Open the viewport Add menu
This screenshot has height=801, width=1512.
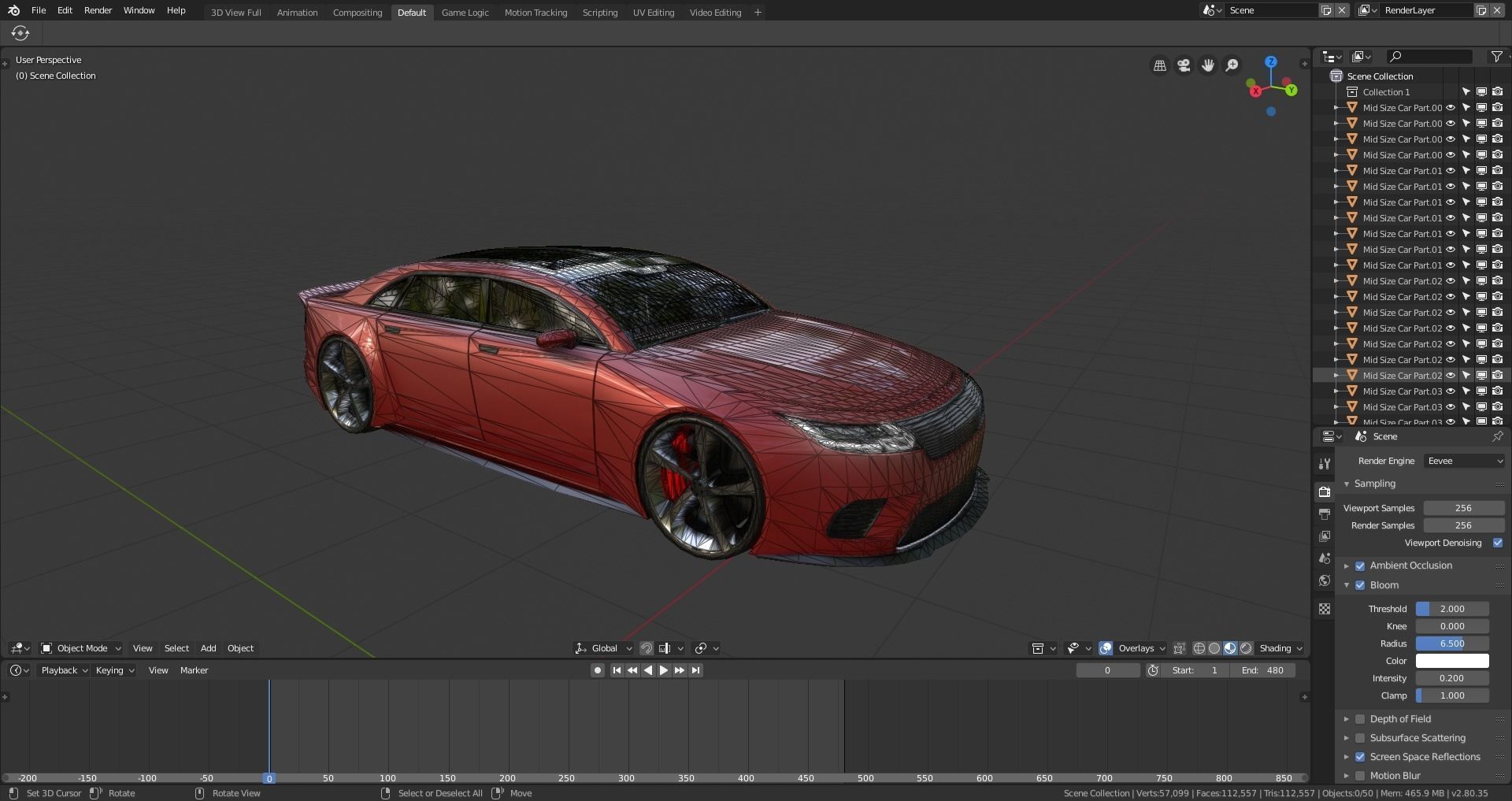coord(208,648)
